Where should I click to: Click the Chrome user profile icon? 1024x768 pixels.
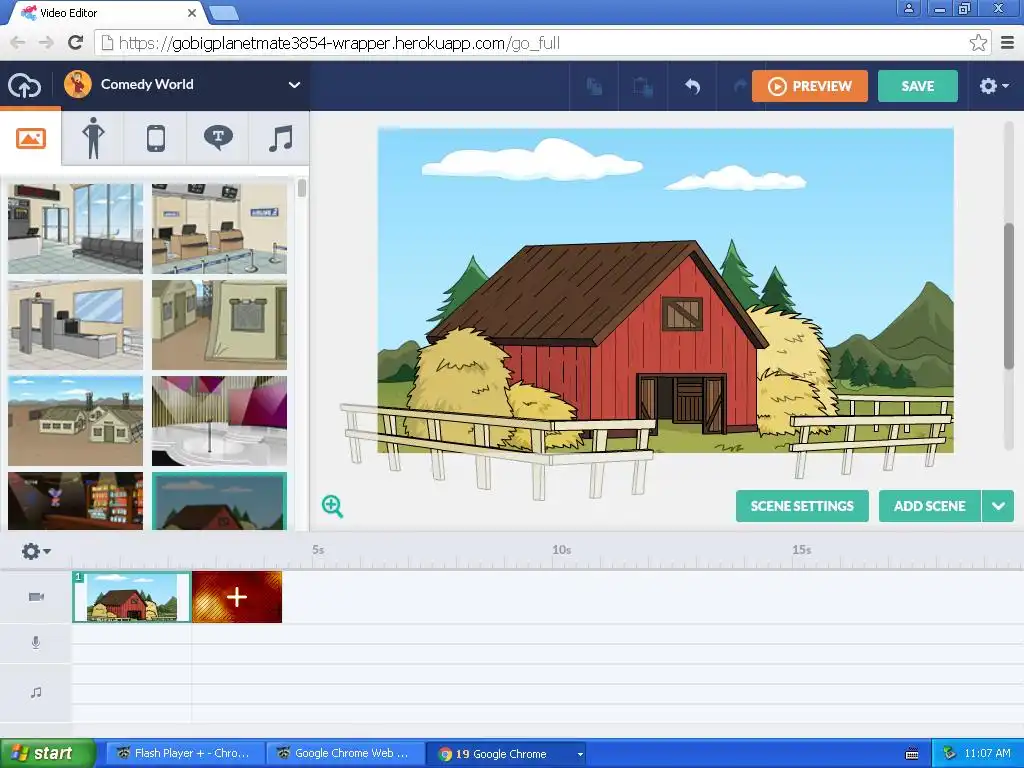[908, 8]
